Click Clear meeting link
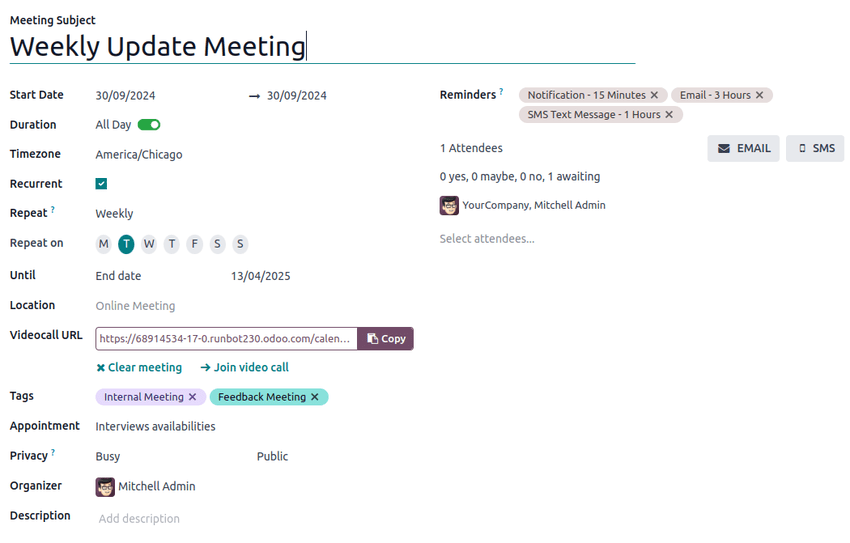 (x=139, y=368)
